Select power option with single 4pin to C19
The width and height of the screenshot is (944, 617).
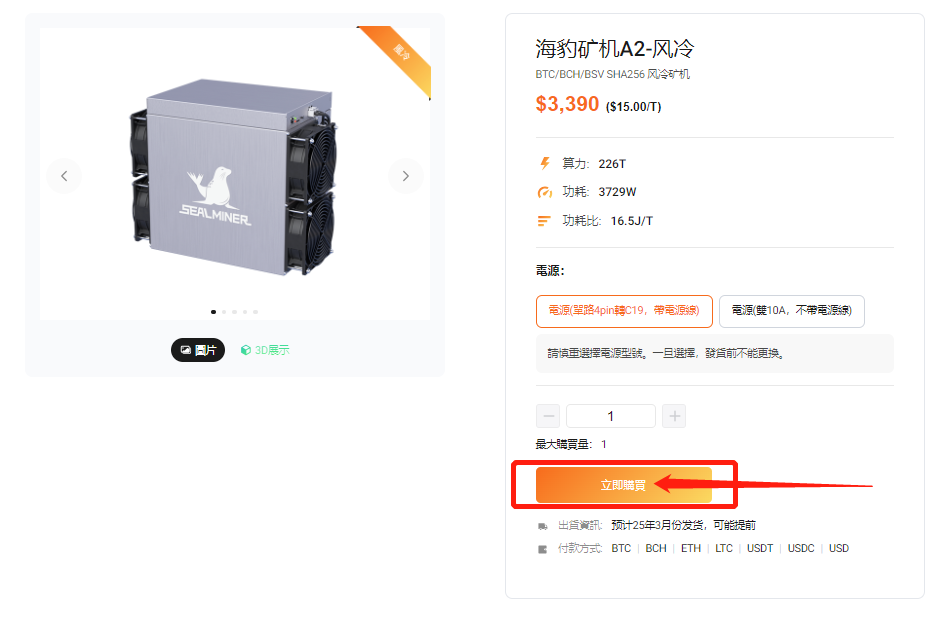tap(624, 311)
